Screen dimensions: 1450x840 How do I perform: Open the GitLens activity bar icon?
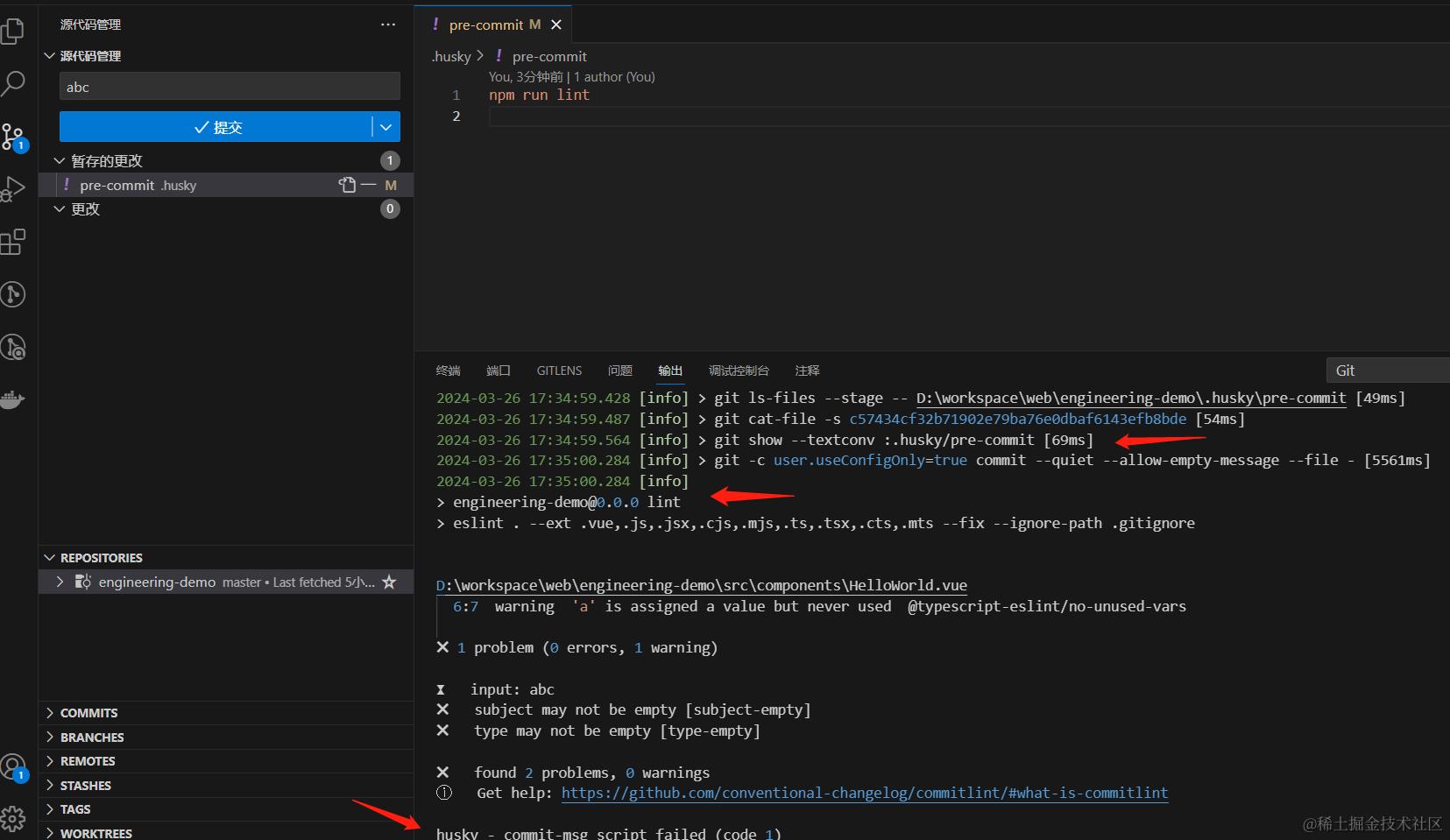pyautogui.click(x=12, y=294)
